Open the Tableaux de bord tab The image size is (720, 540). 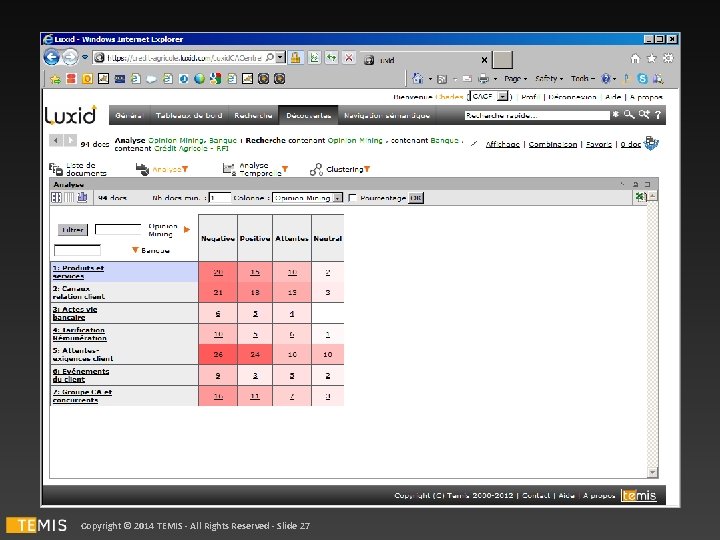pyautogui.click(x=189, y=115)
